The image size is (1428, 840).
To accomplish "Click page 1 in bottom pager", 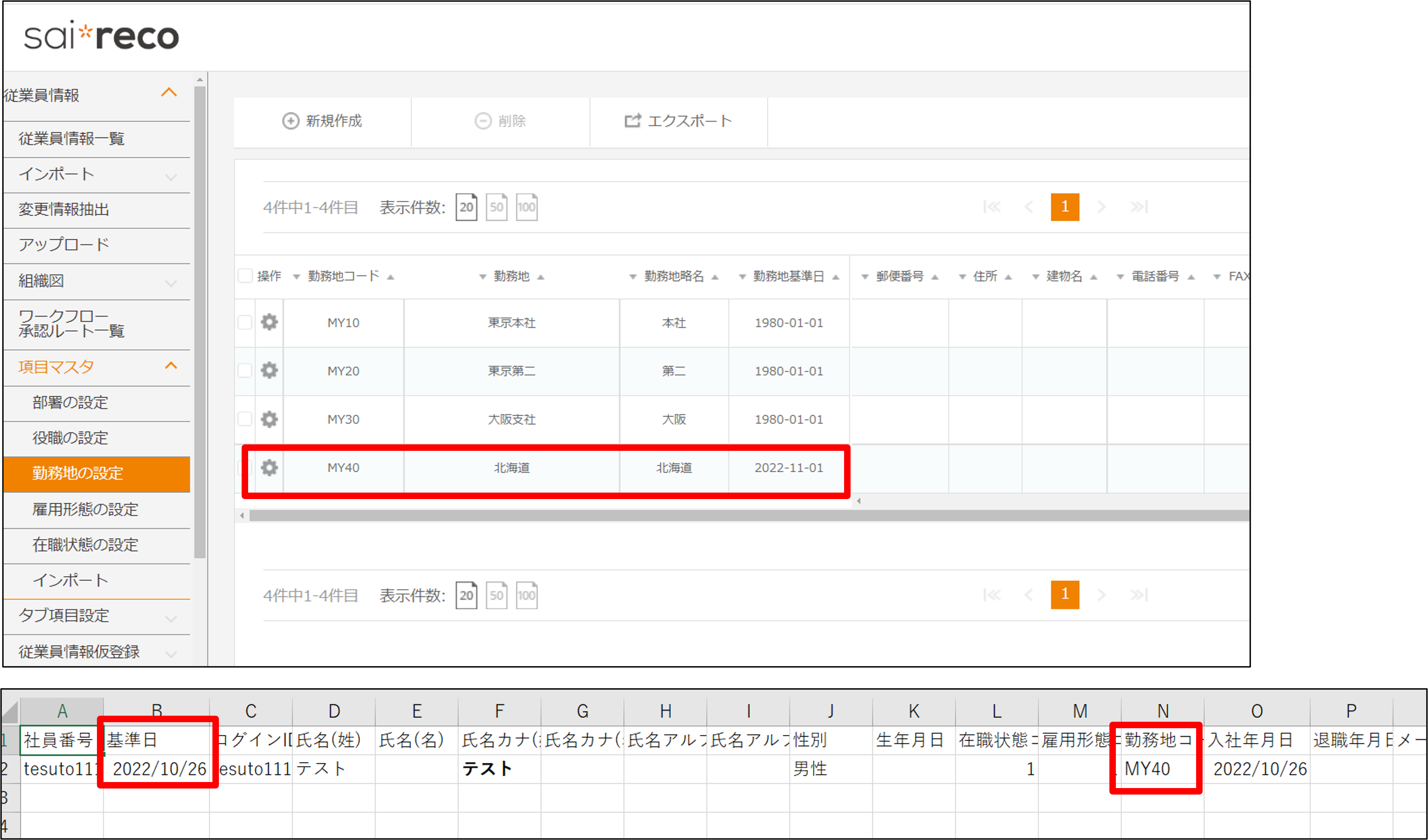I will (x=1065, y=595).
